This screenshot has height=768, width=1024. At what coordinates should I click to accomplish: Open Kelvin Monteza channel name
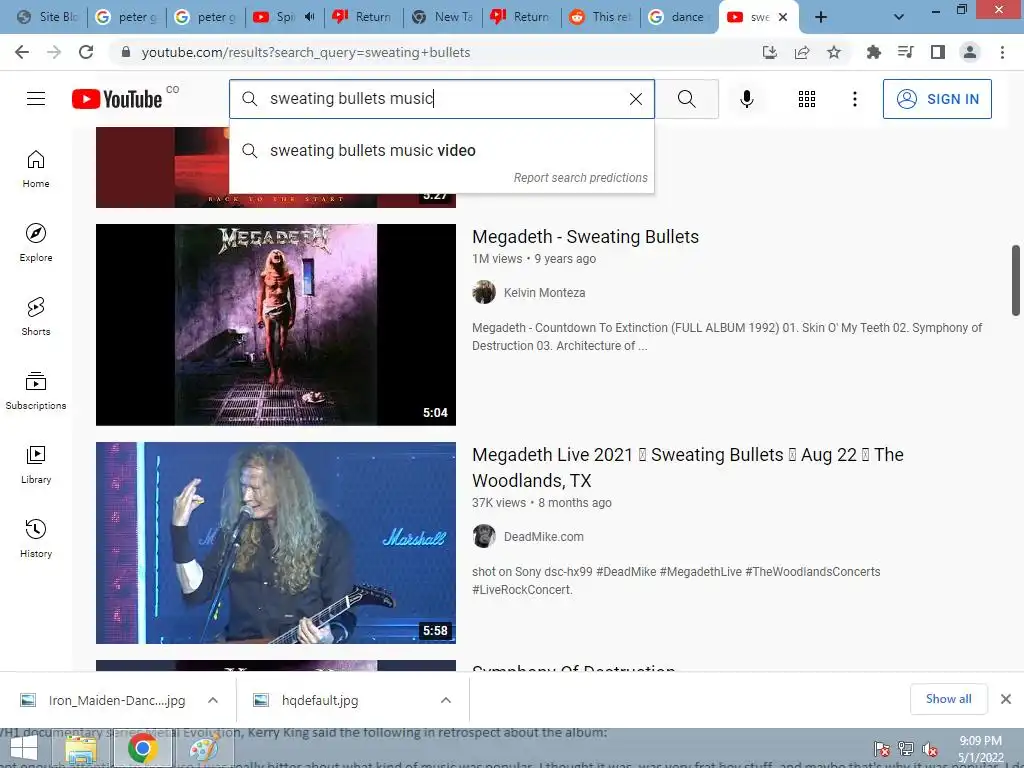[x=544, y=293]
